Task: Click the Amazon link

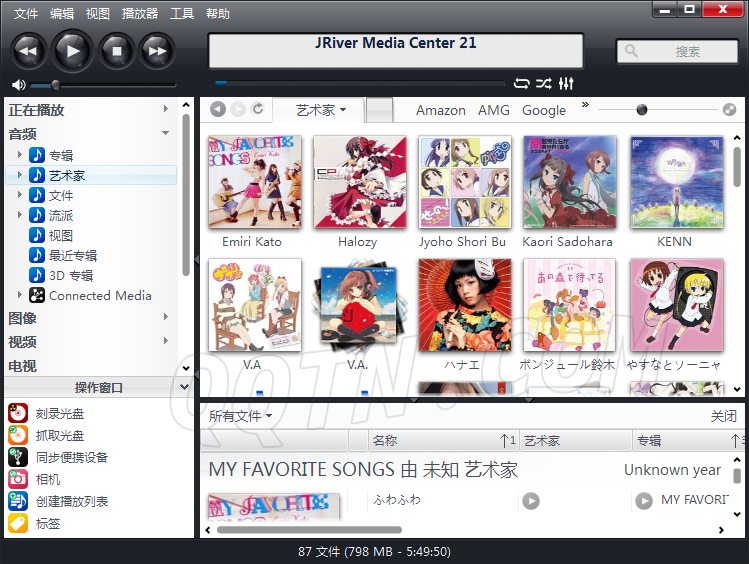Action: [x=441, y=110]
